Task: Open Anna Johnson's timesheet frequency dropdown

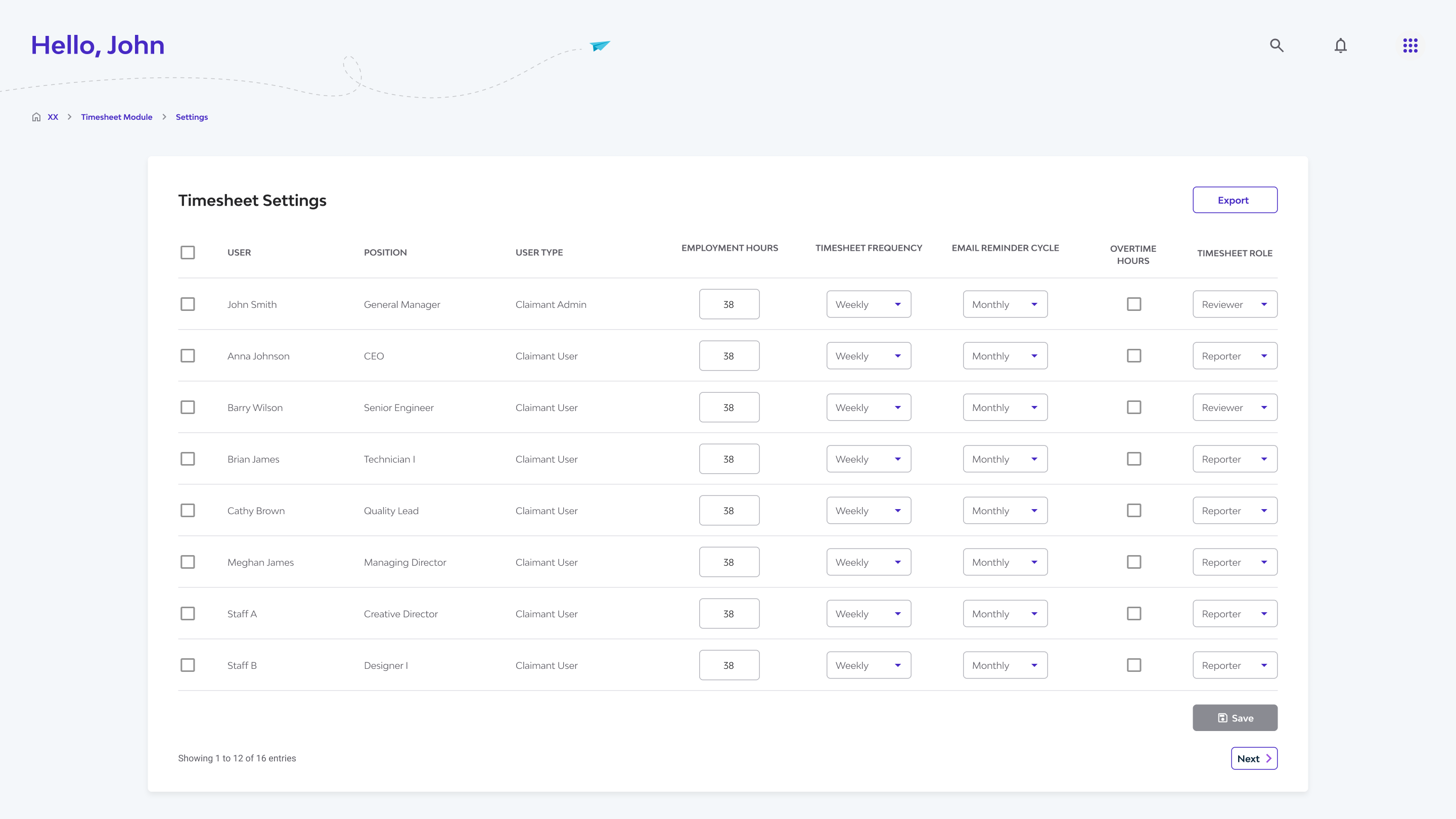Action: pos(868,355)
